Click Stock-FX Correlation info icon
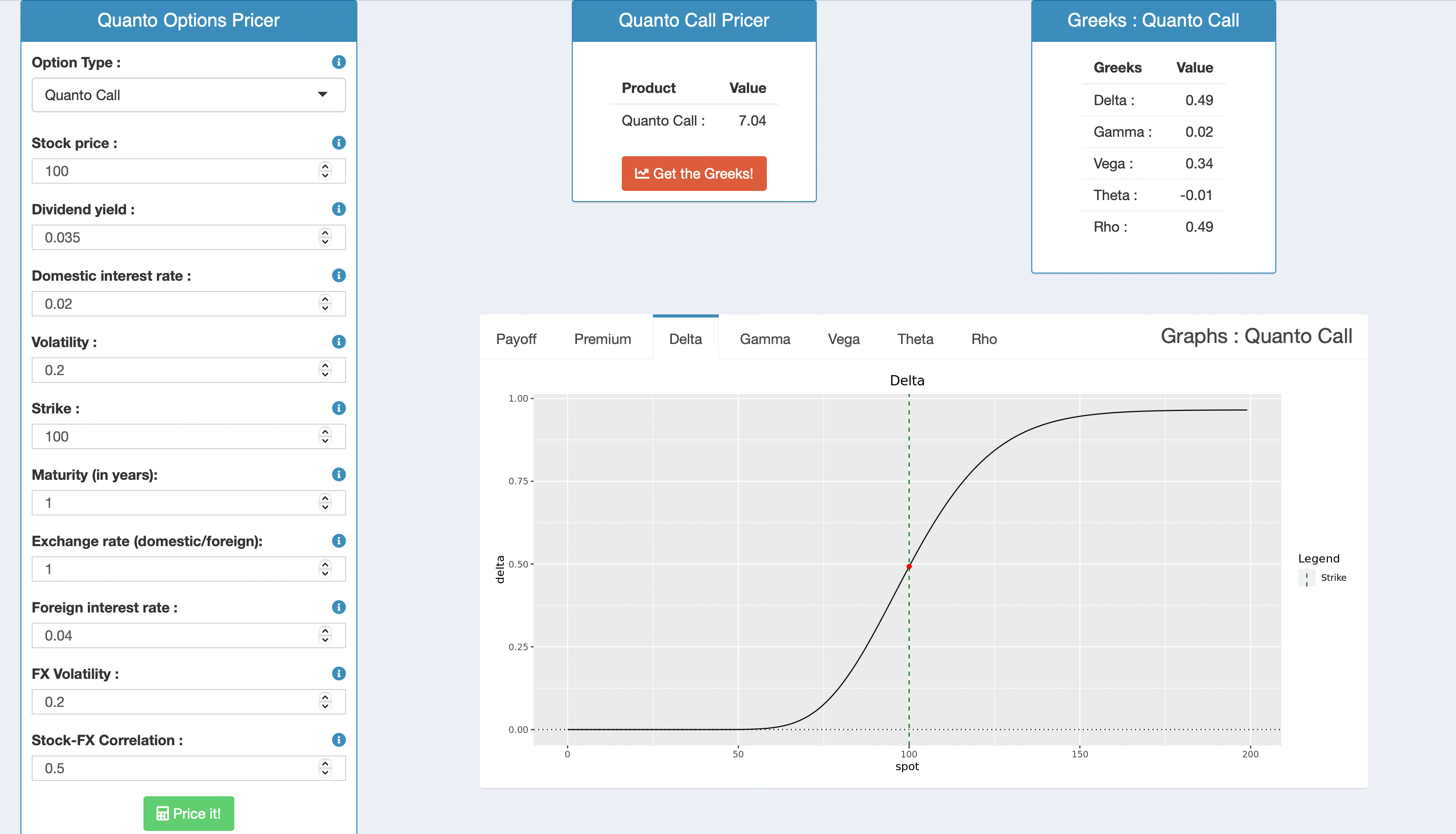Screen dimensions: 1456x834 coord(338,740)
